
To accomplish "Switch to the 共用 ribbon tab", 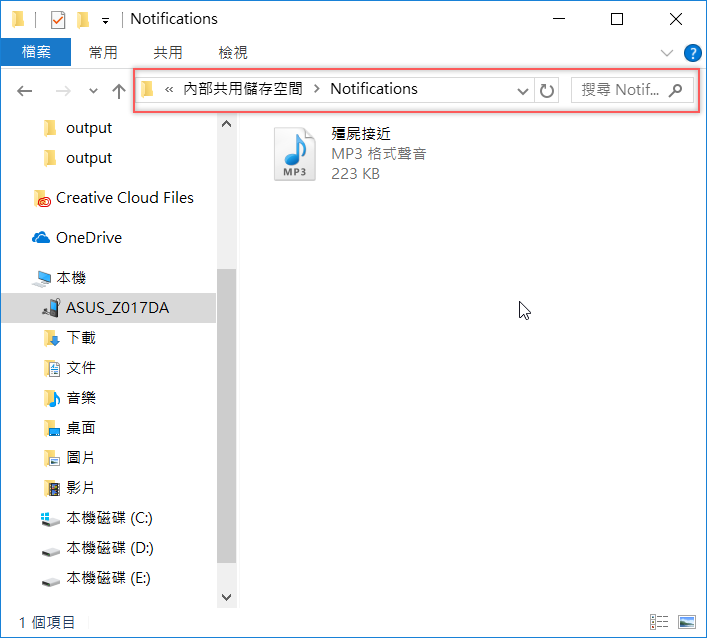I will point(168,52).
